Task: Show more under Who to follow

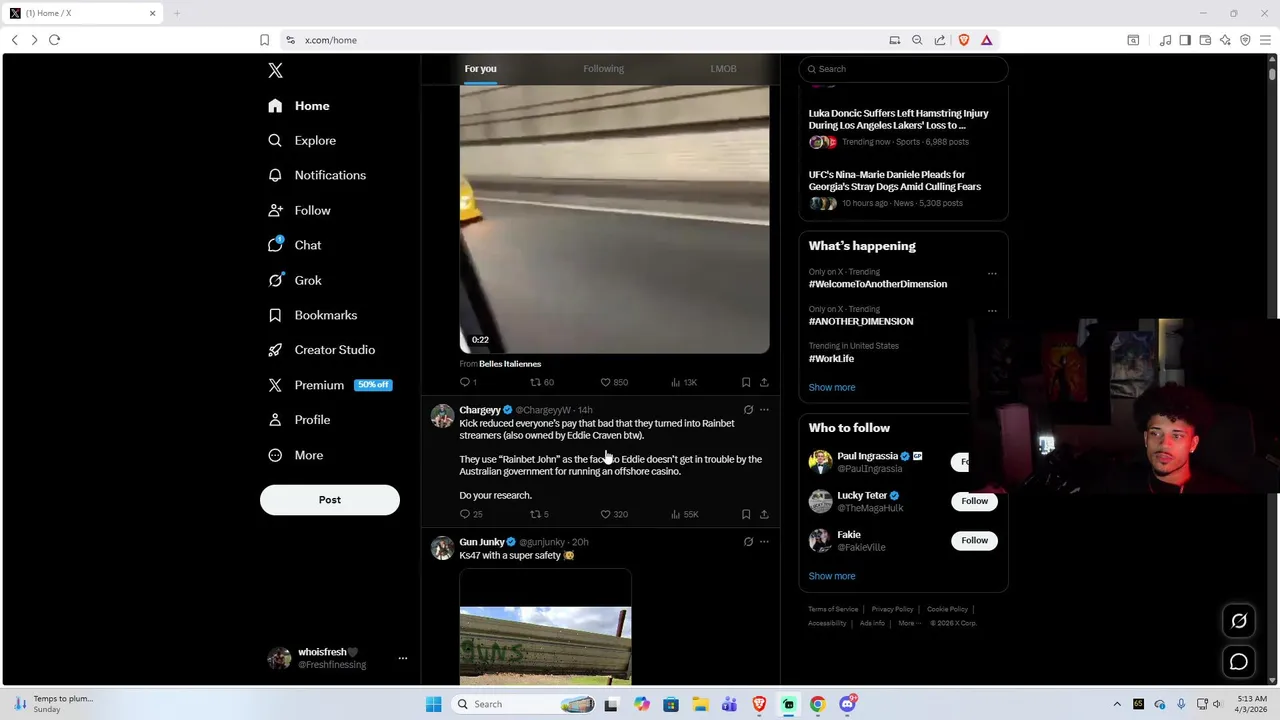Action: pos(832,576)
